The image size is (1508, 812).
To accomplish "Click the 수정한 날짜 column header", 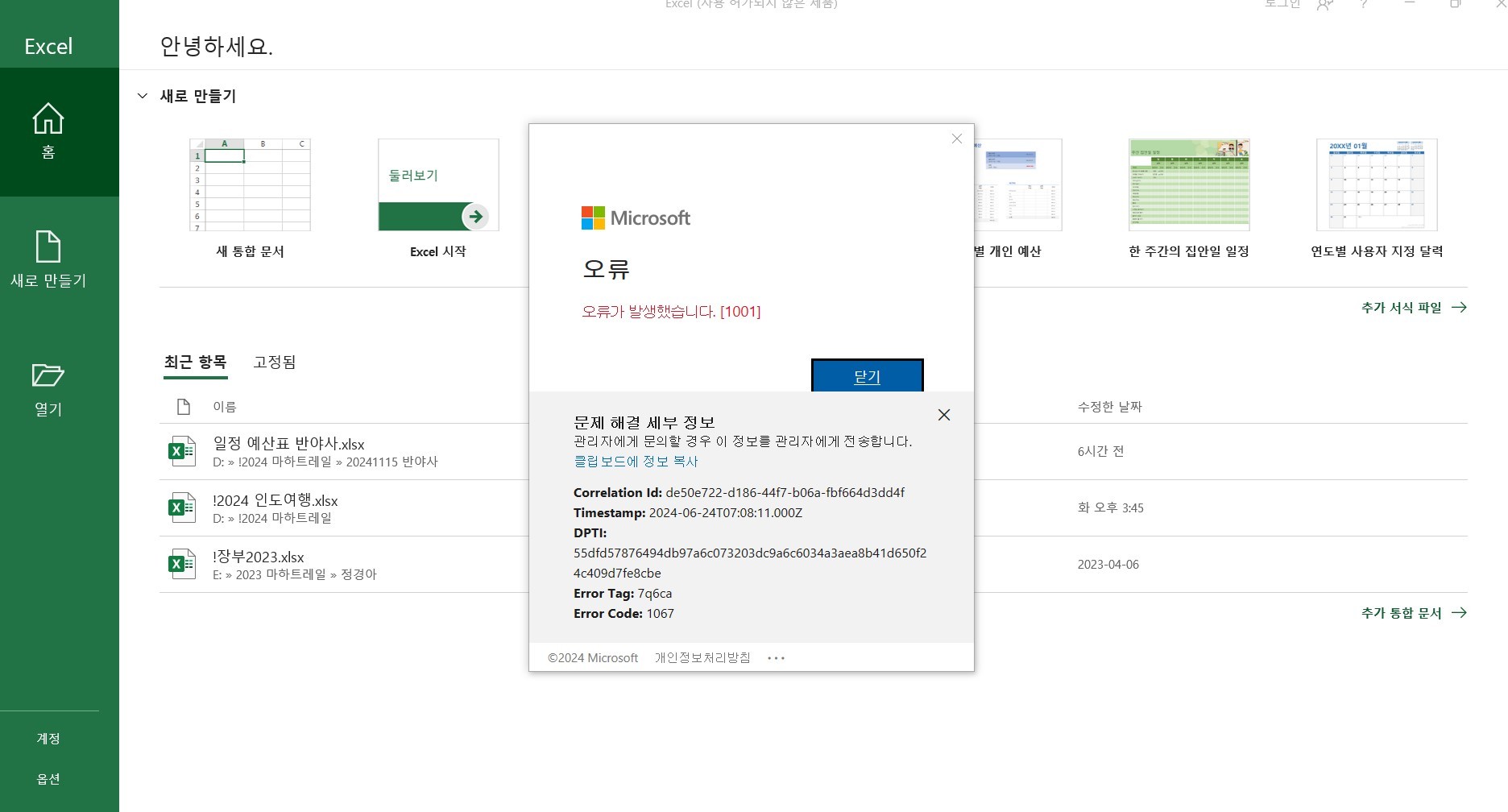I will [1110, 407].
